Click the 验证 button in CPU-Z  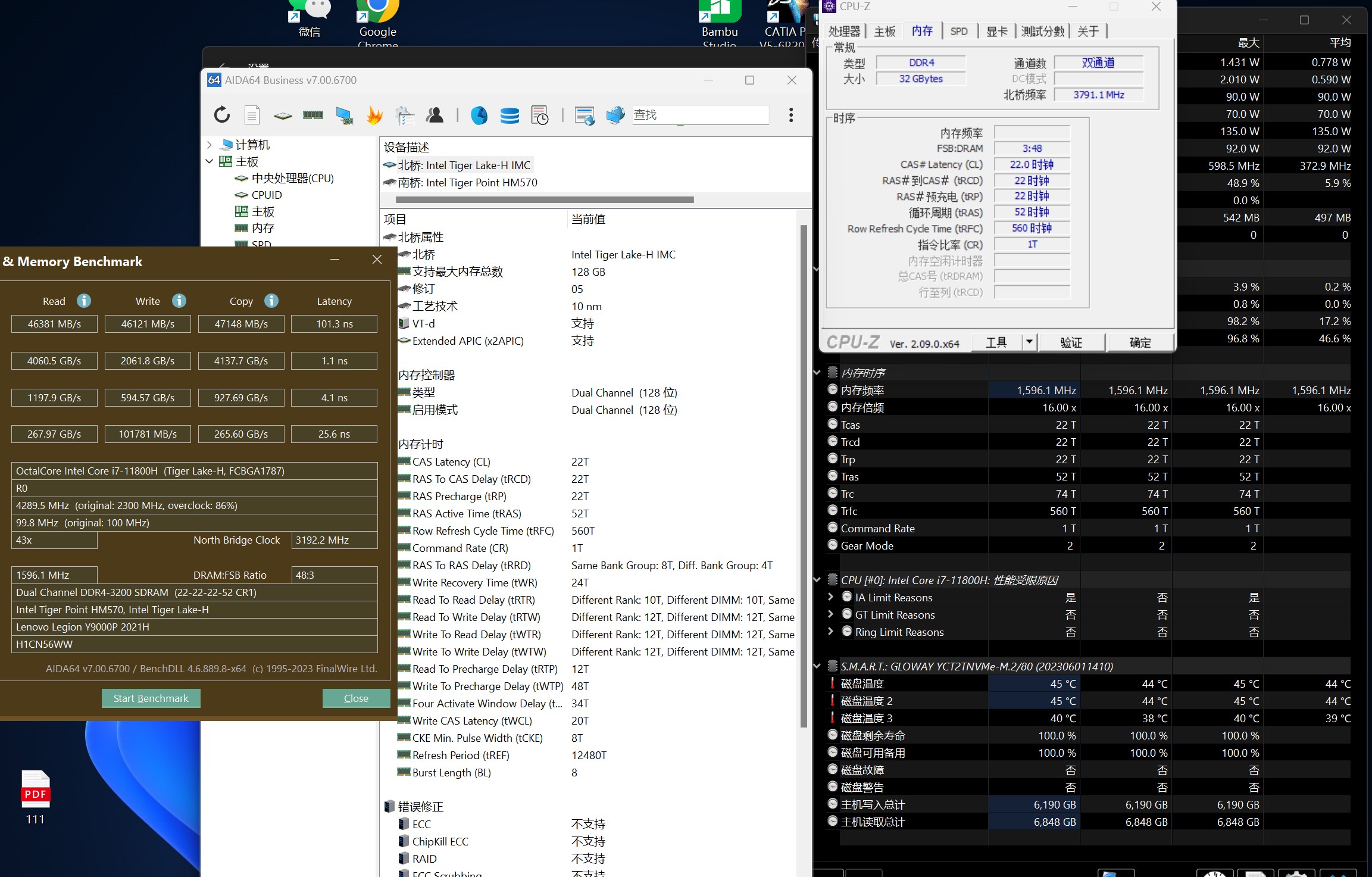coord(1071,342)
